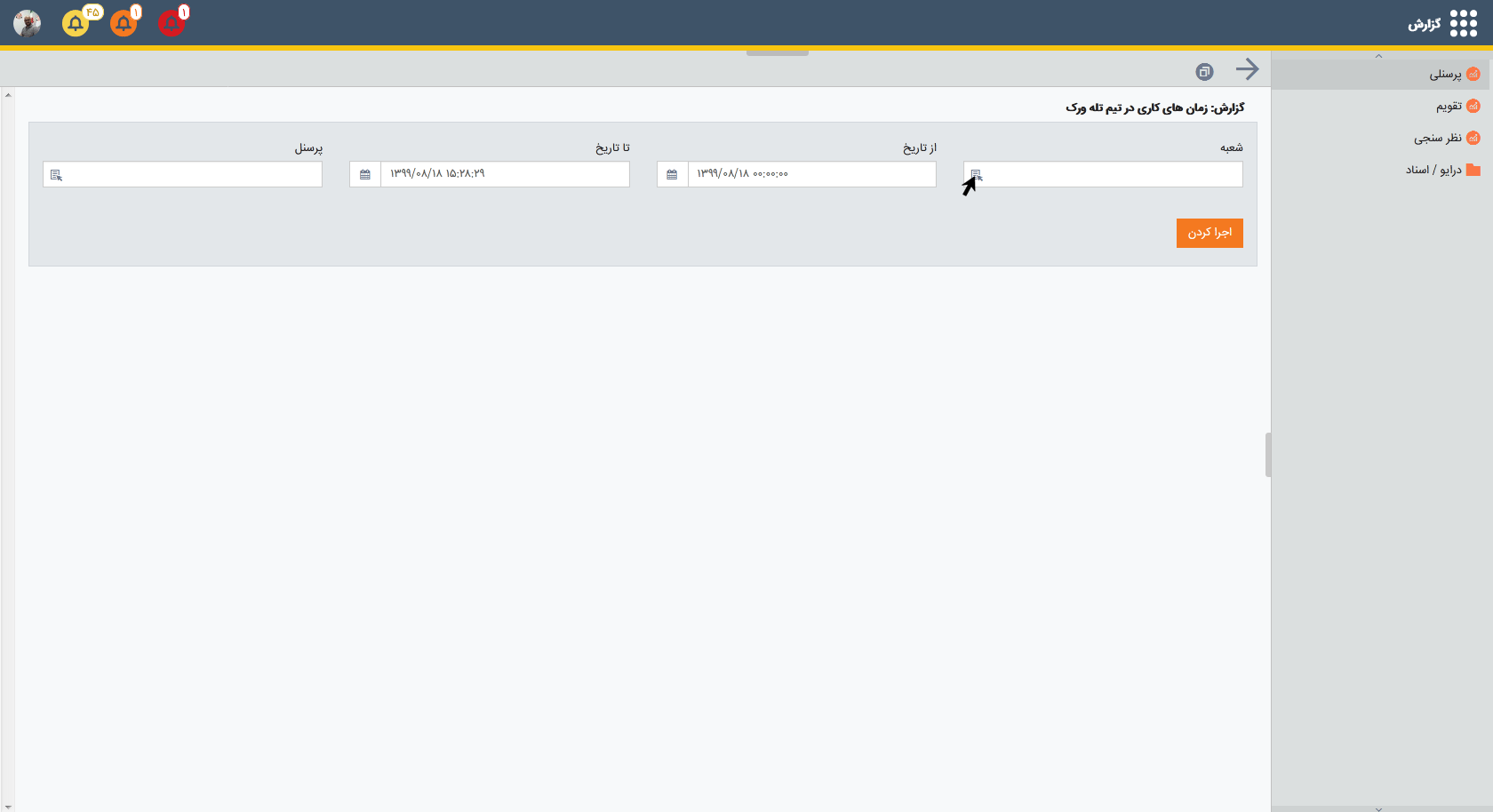The image size is (1493, 812).
Task: Click the window copy icon beside arrow
Action: (1204, 71)
